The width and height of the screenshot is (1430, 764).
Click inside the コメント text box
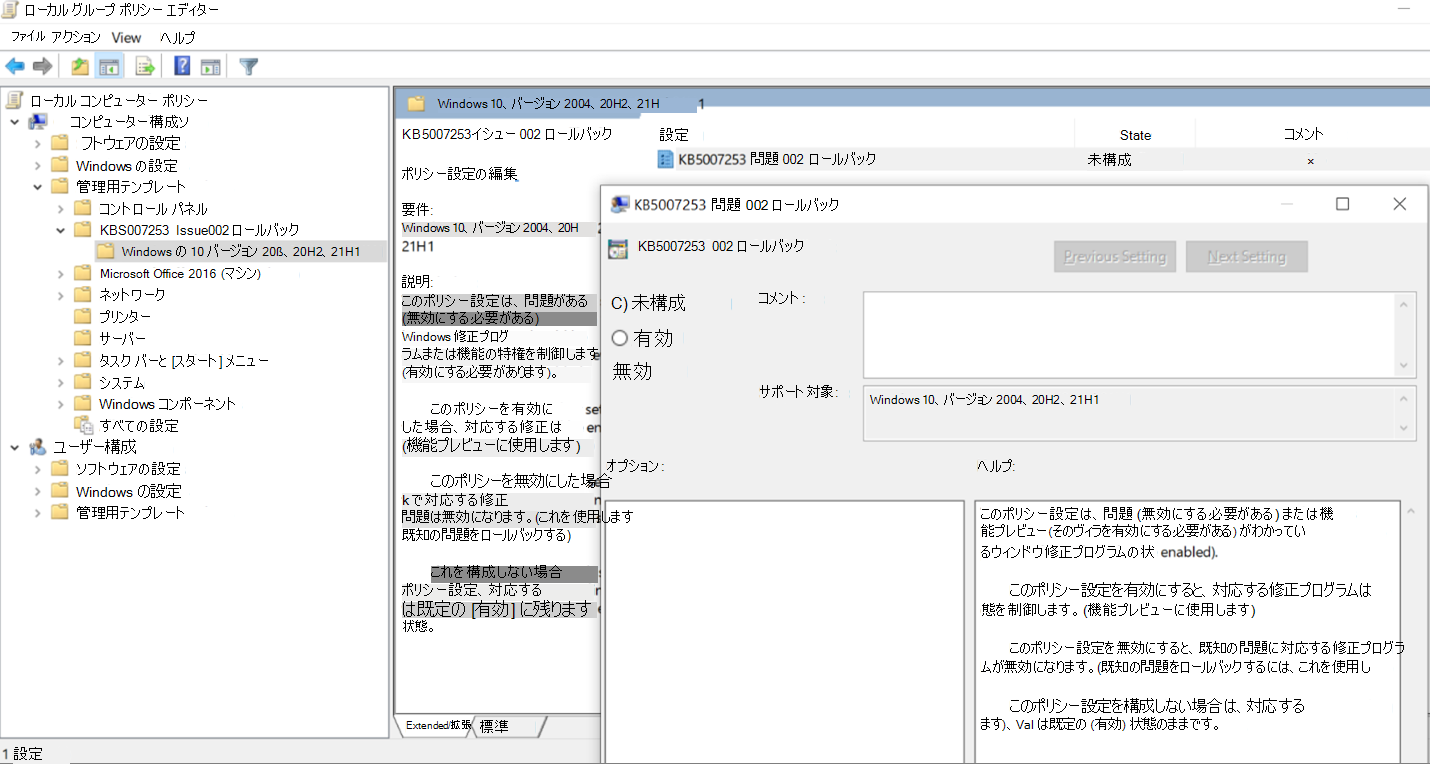1130,335
